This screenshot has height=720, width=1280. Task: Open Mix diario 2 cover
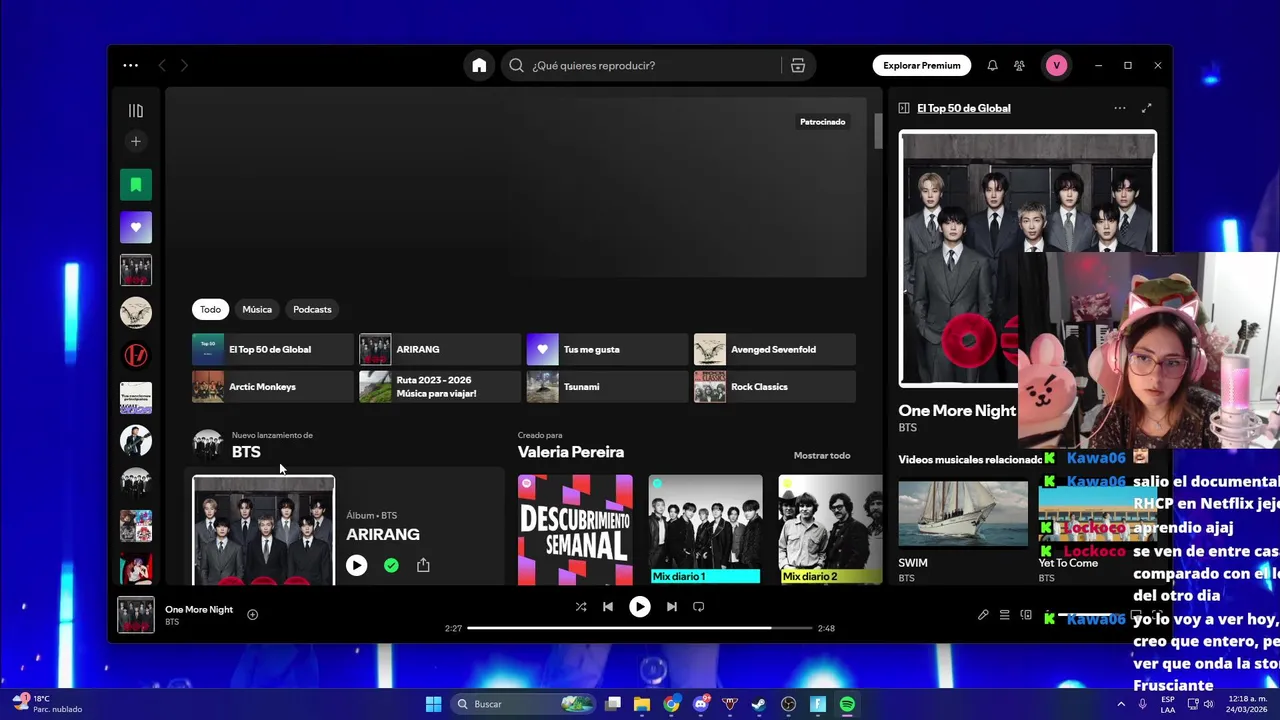point(830,529)
